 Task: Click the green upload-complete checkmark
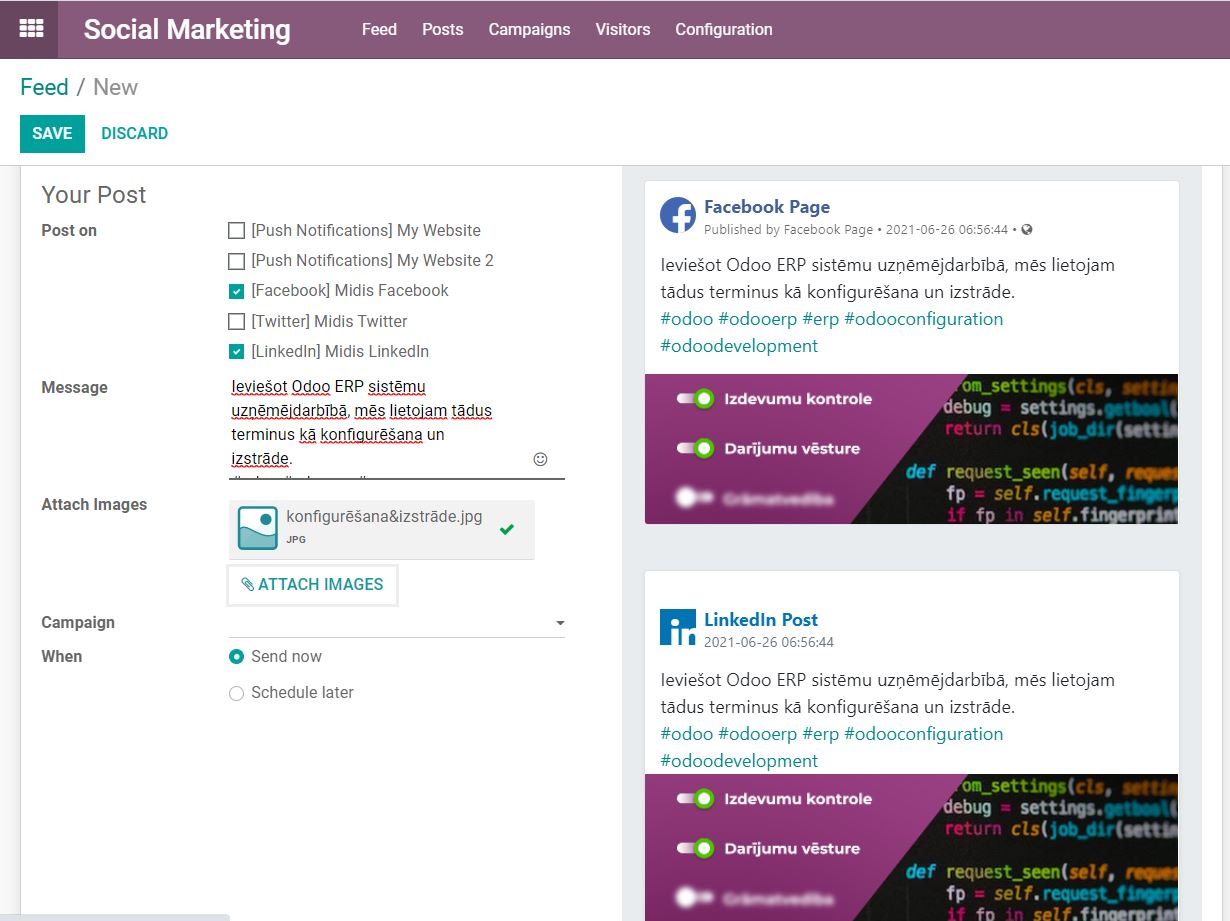(507, 529)
